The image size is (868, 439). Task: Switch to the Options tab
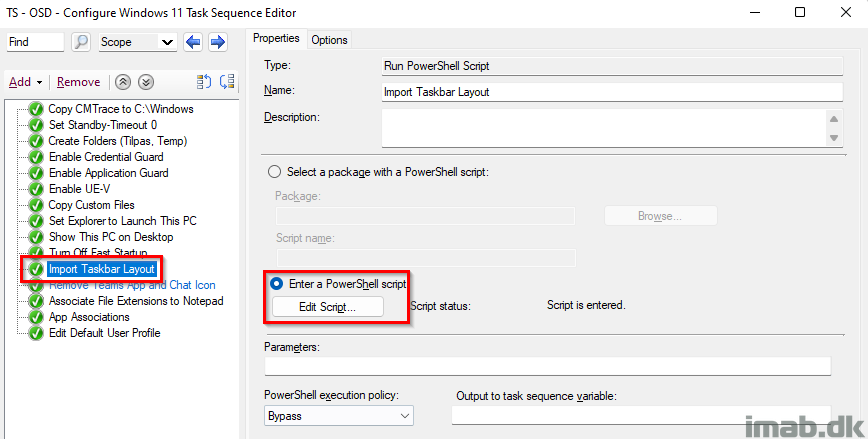[329, 40]
